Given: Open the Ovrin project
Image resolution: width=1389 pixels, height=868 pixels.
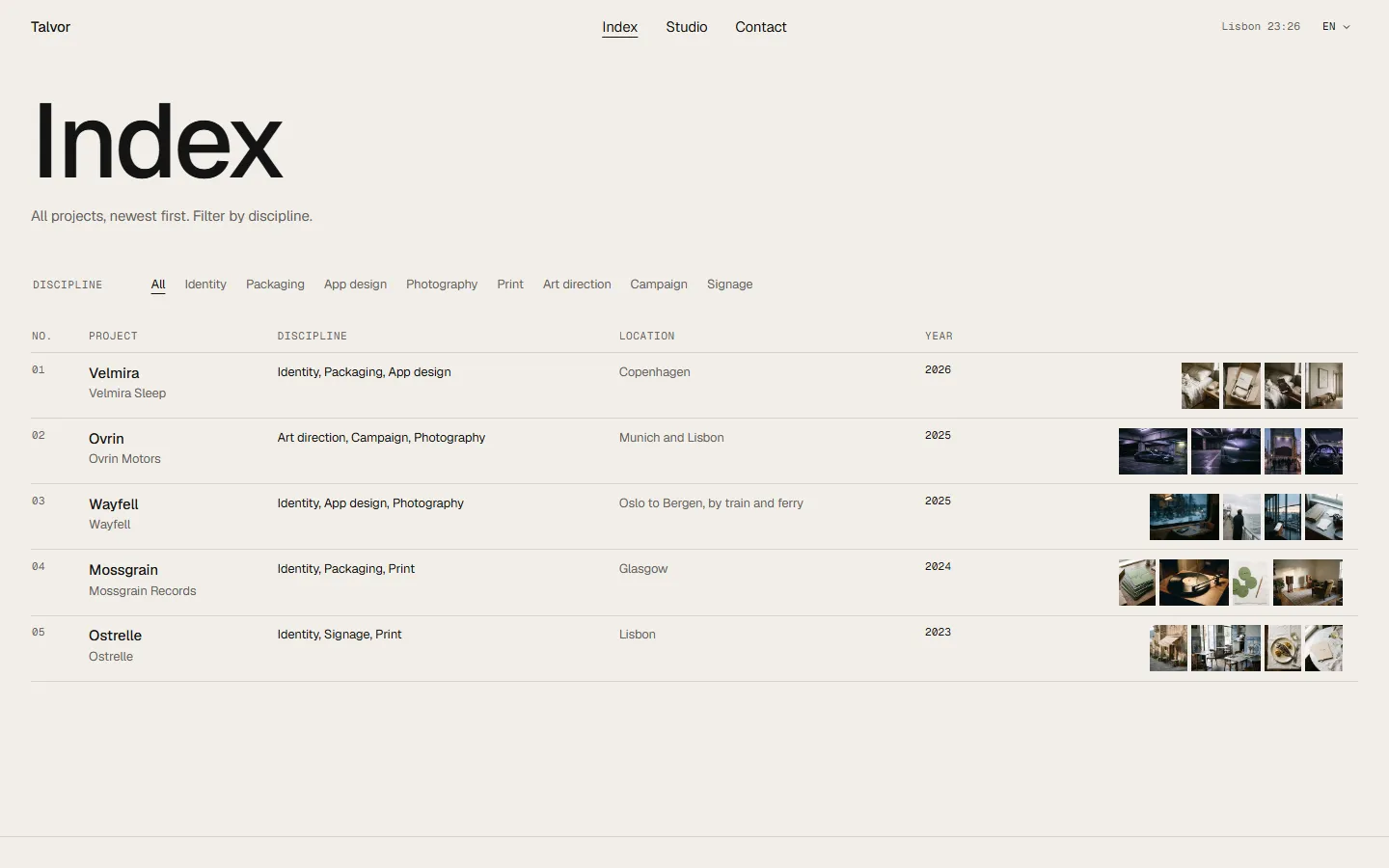Looking at the screenshot, I should (x=106, y=439).
